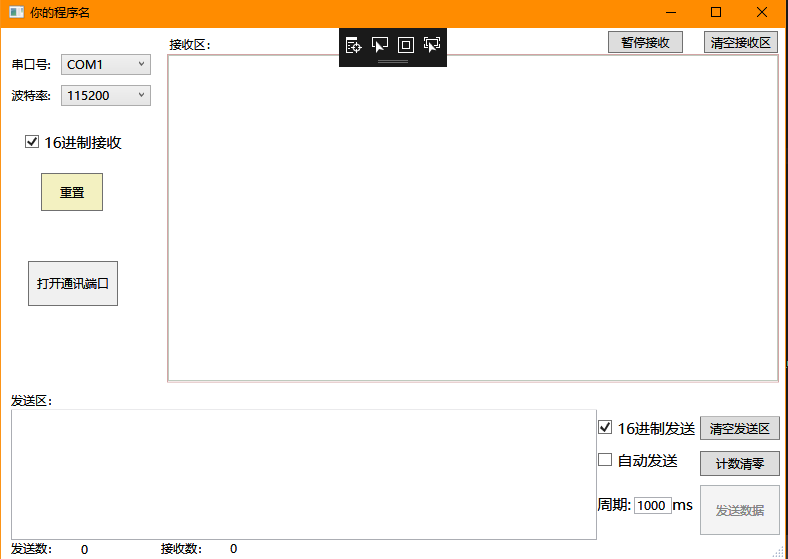This screenshot has height=559, width=788.
Task: Click the 打开通讯端口 button
Action: coord(73,284)
